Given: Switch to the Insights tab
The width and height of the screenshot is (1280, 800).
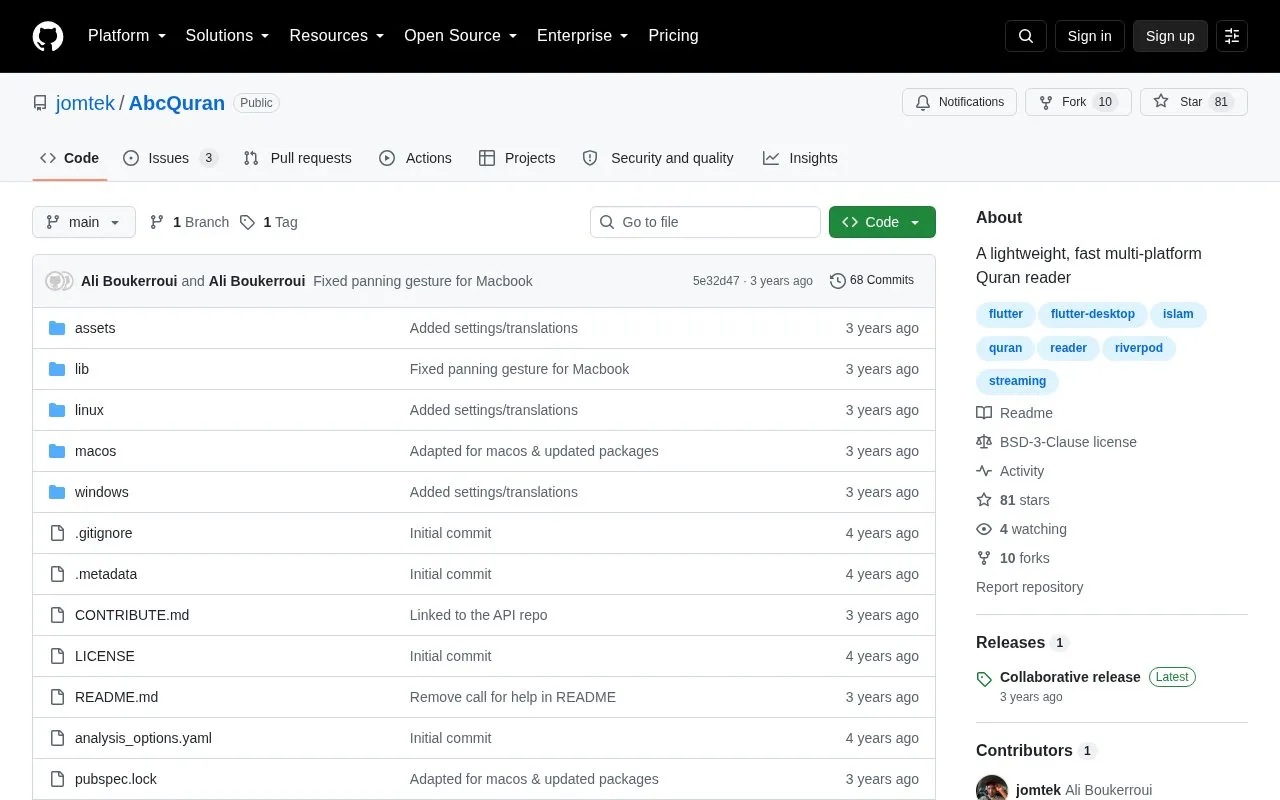Looking at the screenshot, I should 800,158.
